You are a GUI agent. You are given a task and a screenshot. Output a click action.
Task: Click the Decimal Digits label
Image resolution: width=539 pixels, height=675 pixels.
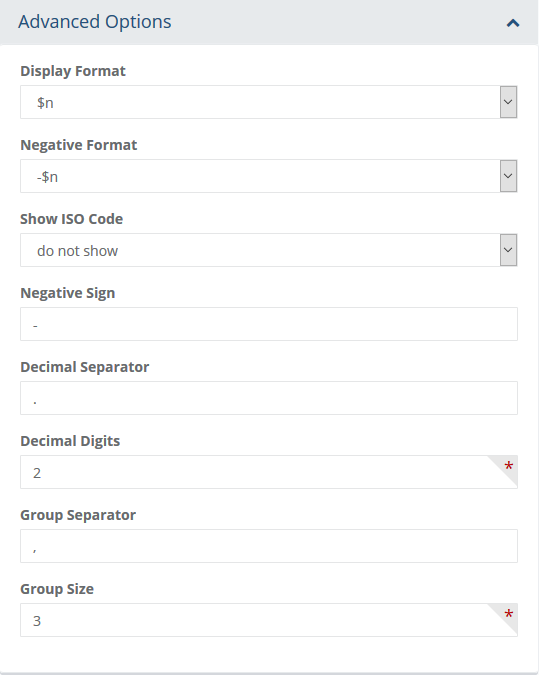(x=70, y=441)
